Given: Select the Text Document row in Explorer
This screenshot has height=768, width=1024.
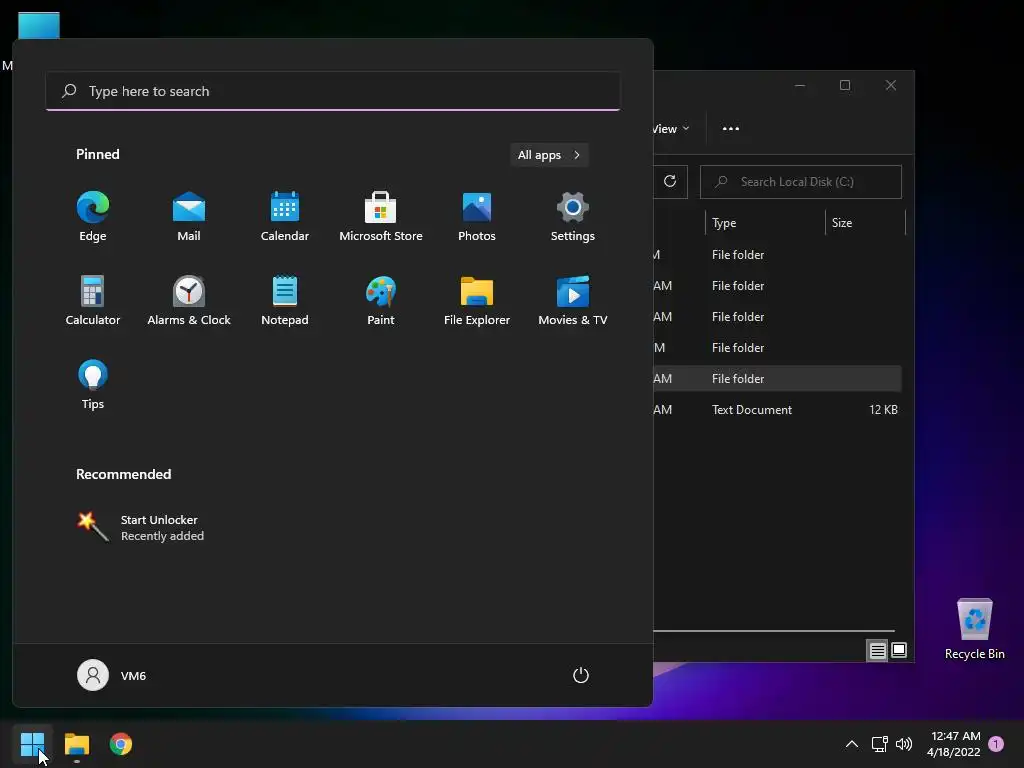Looking at the screenshot, I should pyautogui.click(x=777, y=409).
